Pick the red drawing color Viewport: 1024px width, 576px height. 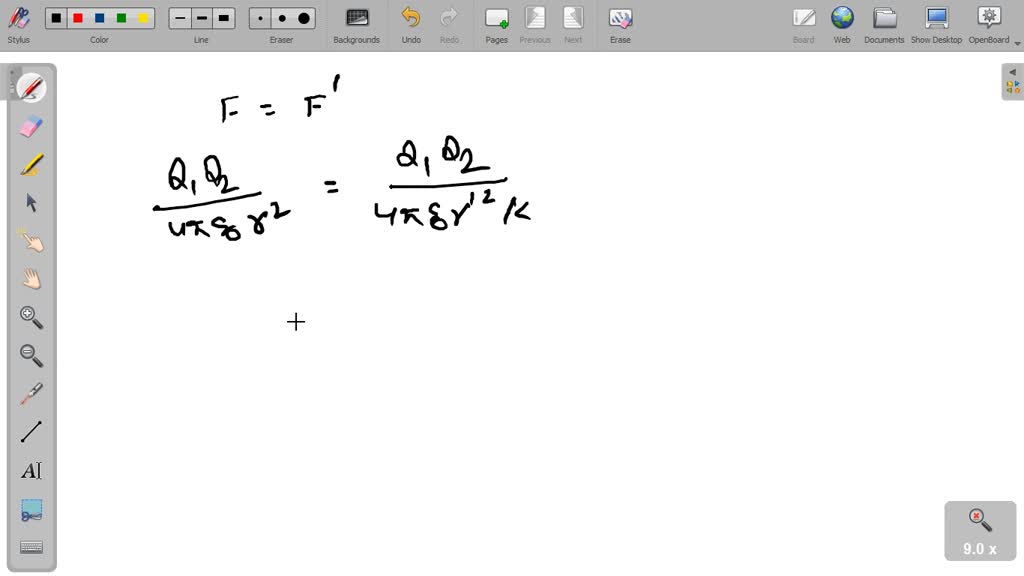79,17
